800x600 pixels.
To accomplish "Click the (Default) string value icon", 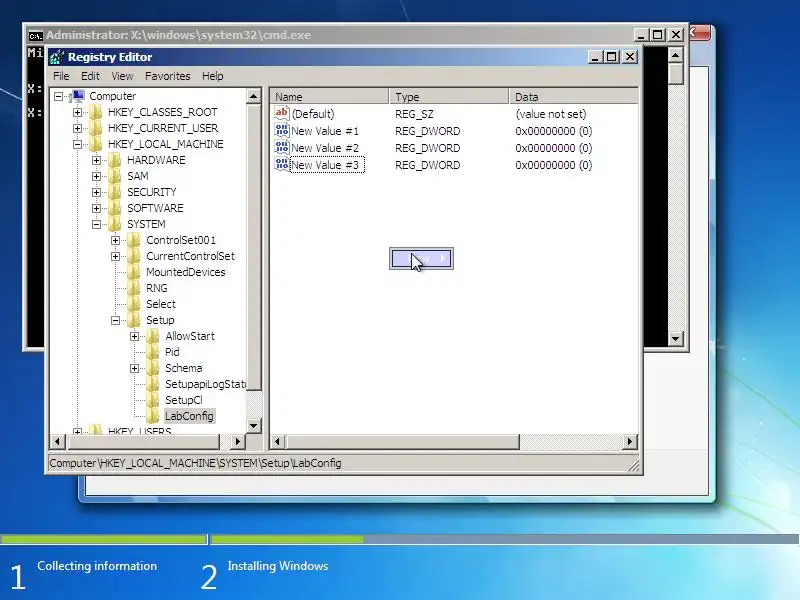I will point(282,113).
